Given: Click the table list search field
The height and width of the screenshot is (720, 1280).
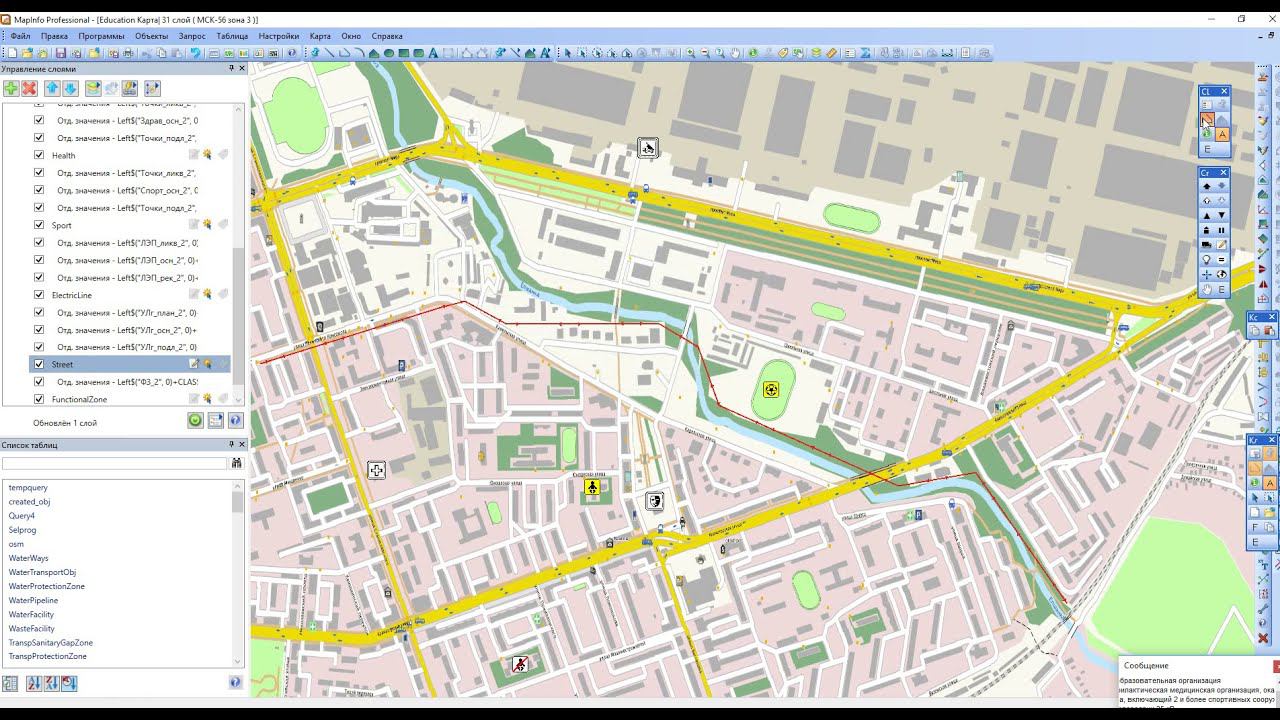Looking at the screenshot, I should pyautogui.click(x=114, y=463).
